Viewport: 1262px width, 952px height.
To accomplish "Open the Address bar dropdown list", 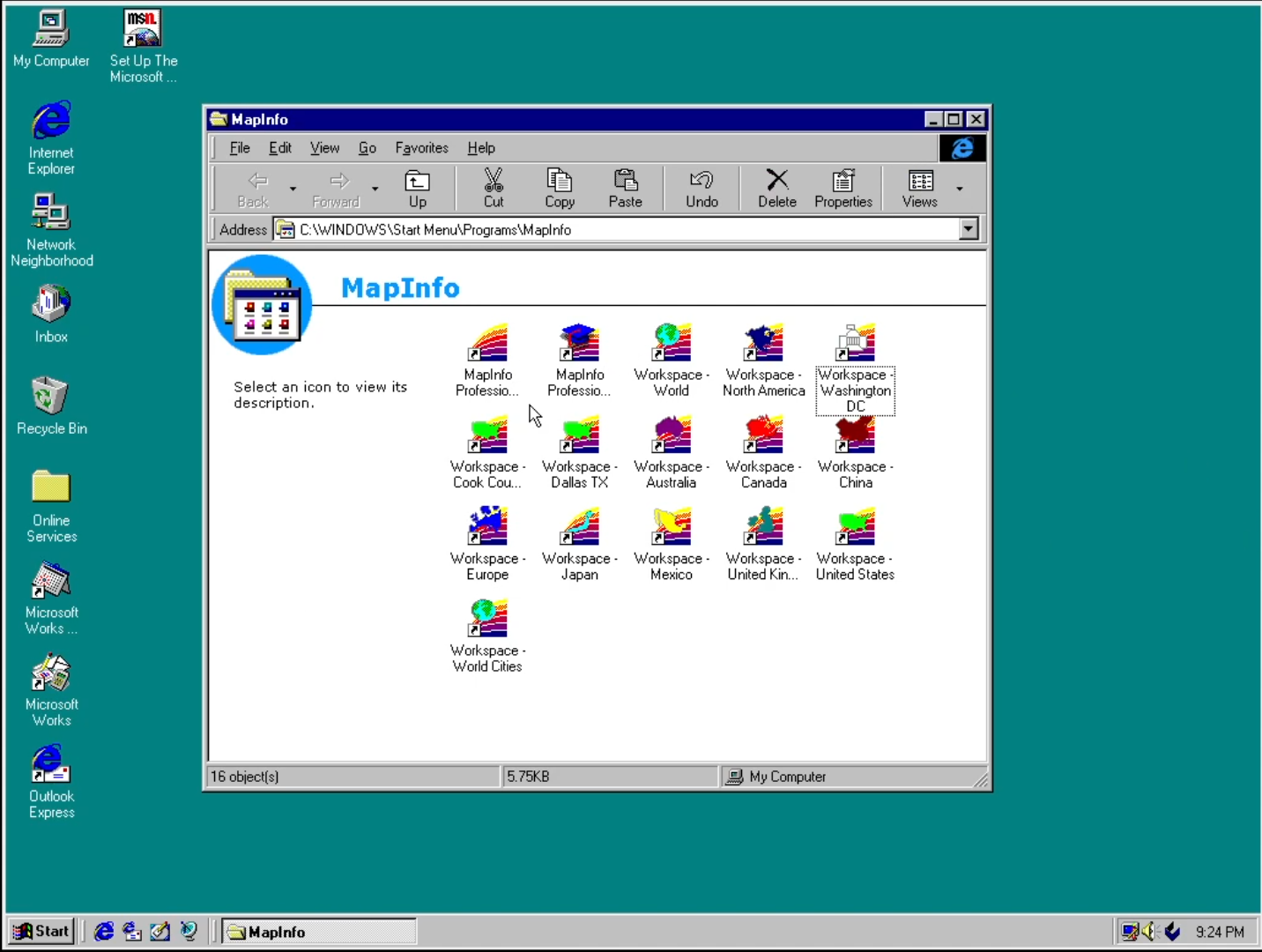I will (x=969, y=229).
